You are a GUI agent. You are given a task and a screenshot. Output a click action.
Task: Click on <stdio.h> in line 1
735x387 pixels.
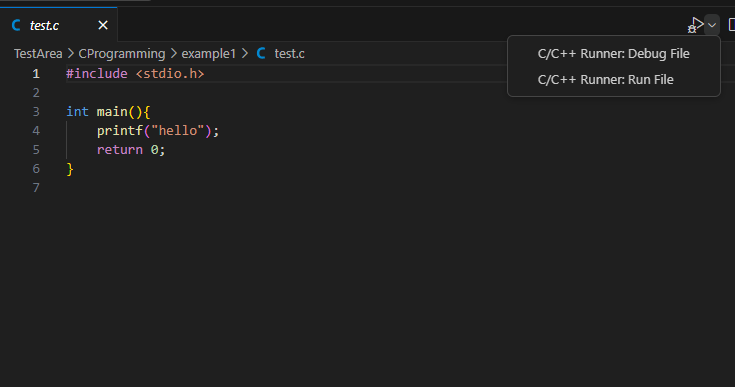(170, 74)
